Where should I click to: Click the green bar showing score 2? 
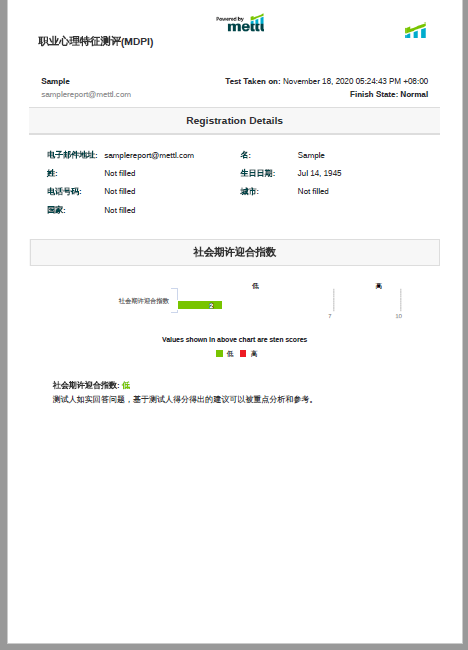(x=200, y=305)
